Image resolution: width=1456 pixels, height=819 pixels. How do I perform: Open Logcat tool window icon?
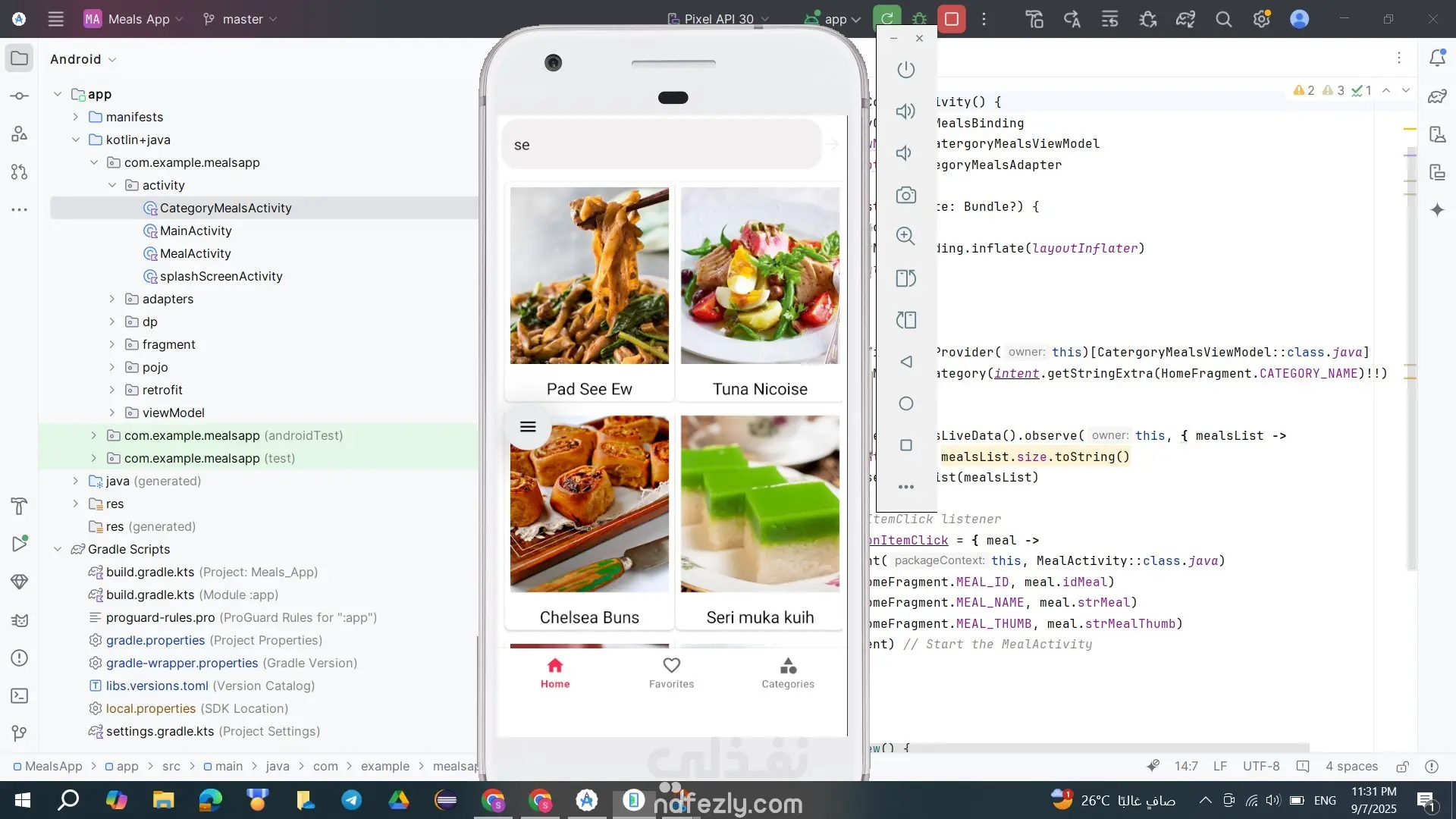pyautogui.click(x=20, y=620)
